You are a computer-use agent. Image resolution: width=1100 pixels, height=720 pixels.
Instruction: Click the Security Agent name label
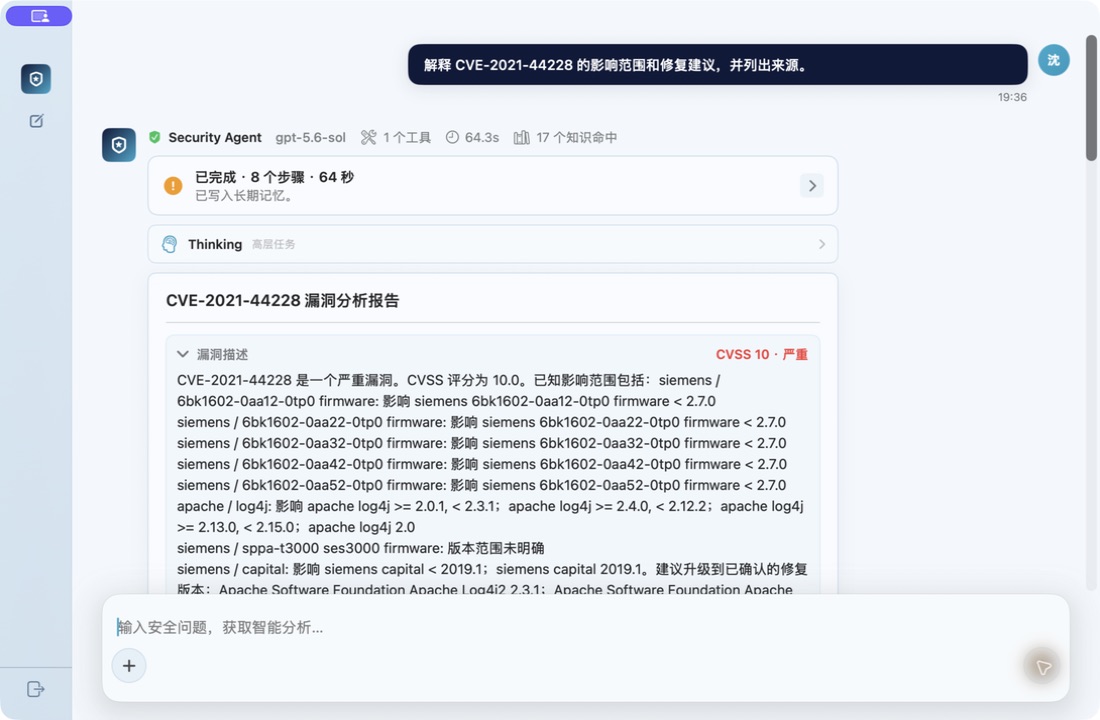[215, 138]
